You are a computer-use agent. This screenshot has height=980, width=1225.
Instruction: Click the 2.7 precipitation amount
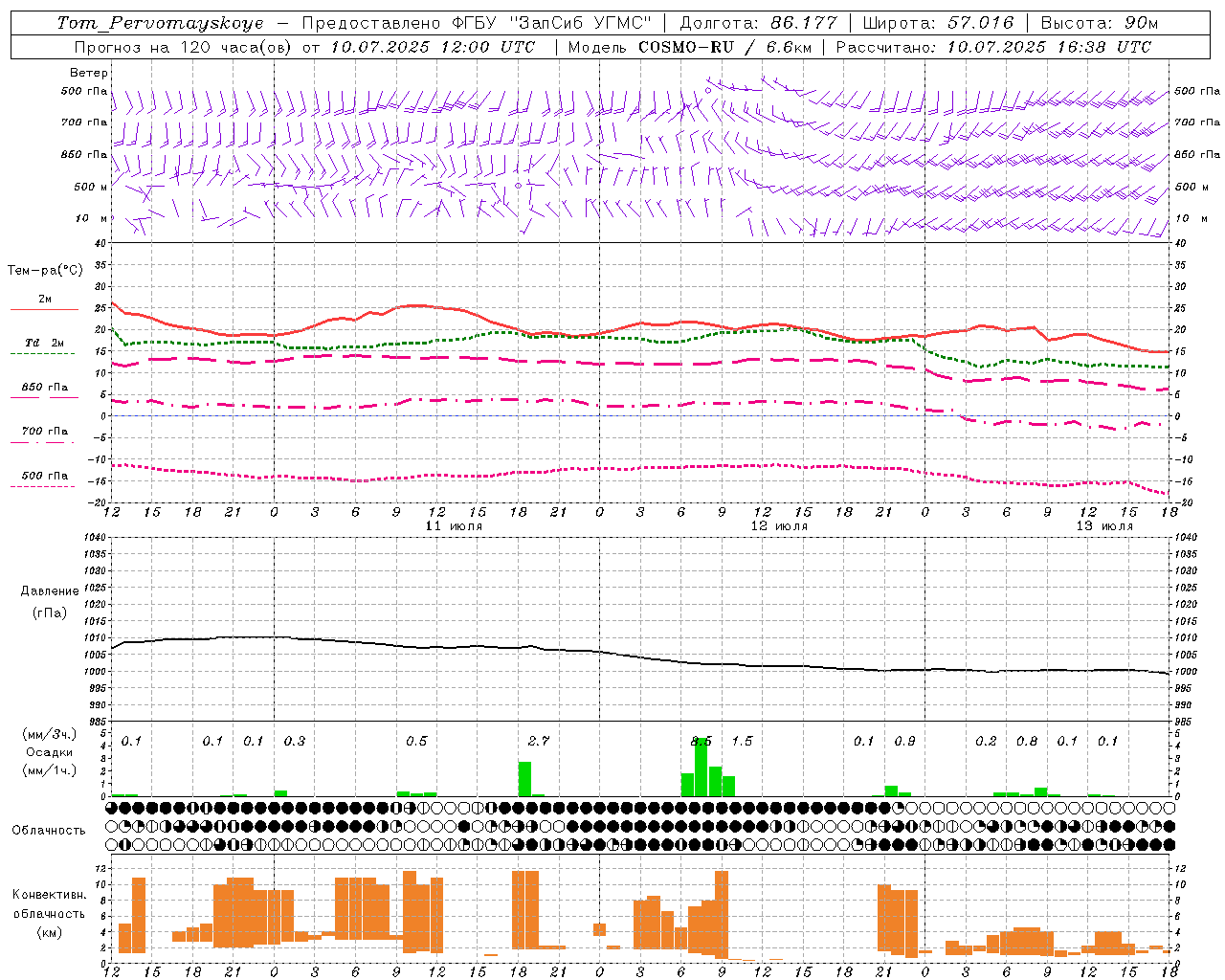[x=539, y=741]
